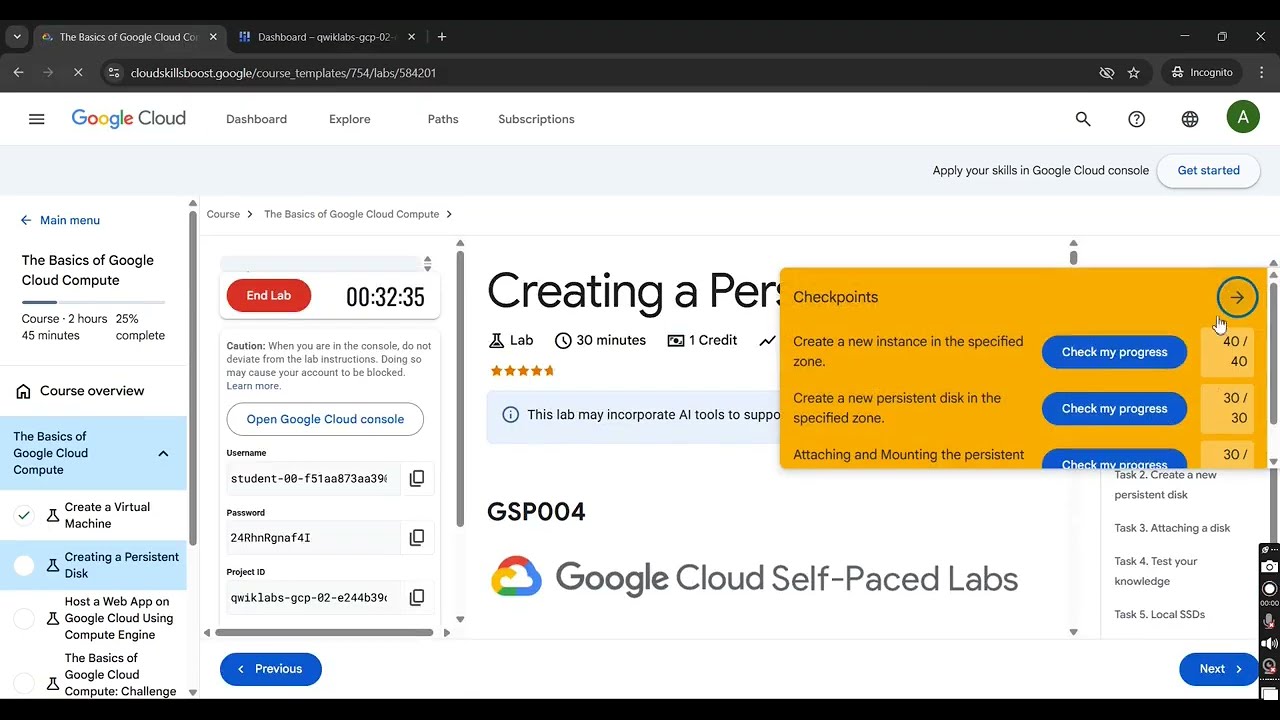Check my progress for new persistent disk

[1114, 408]
